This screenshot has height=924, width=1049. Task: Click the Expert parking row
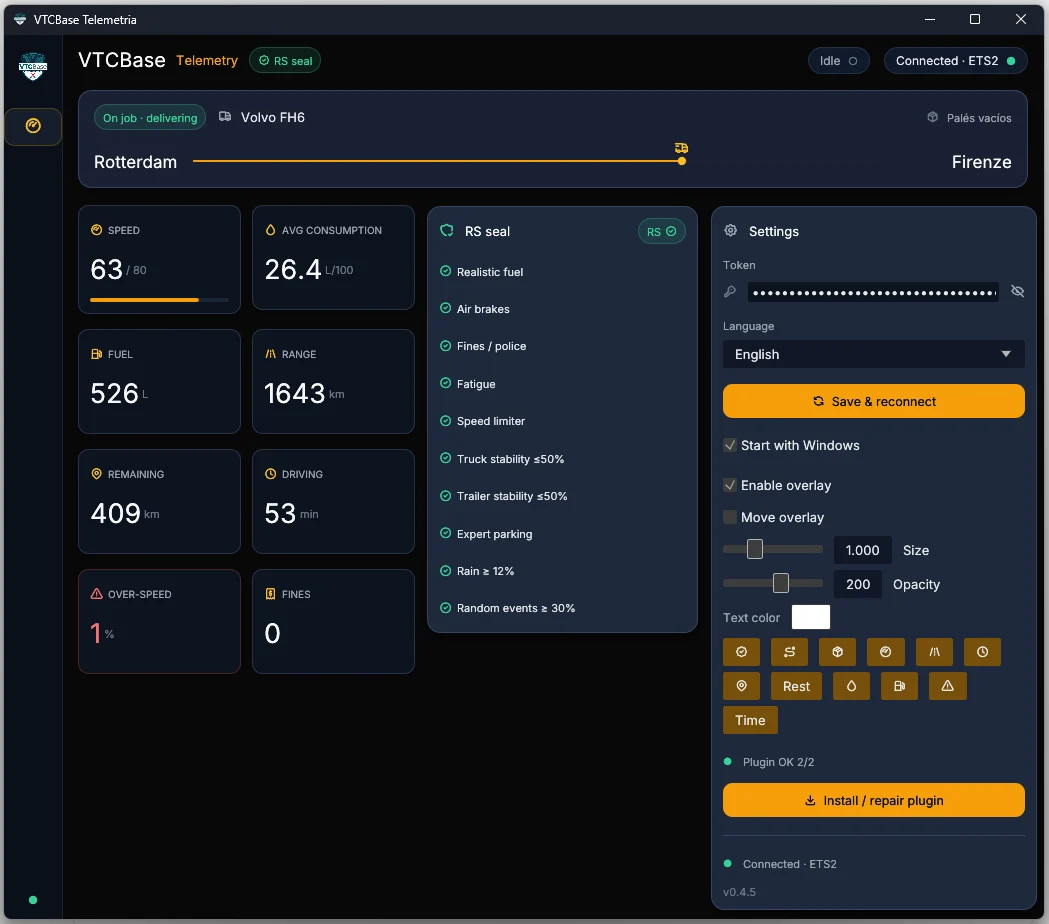(486, 533)
